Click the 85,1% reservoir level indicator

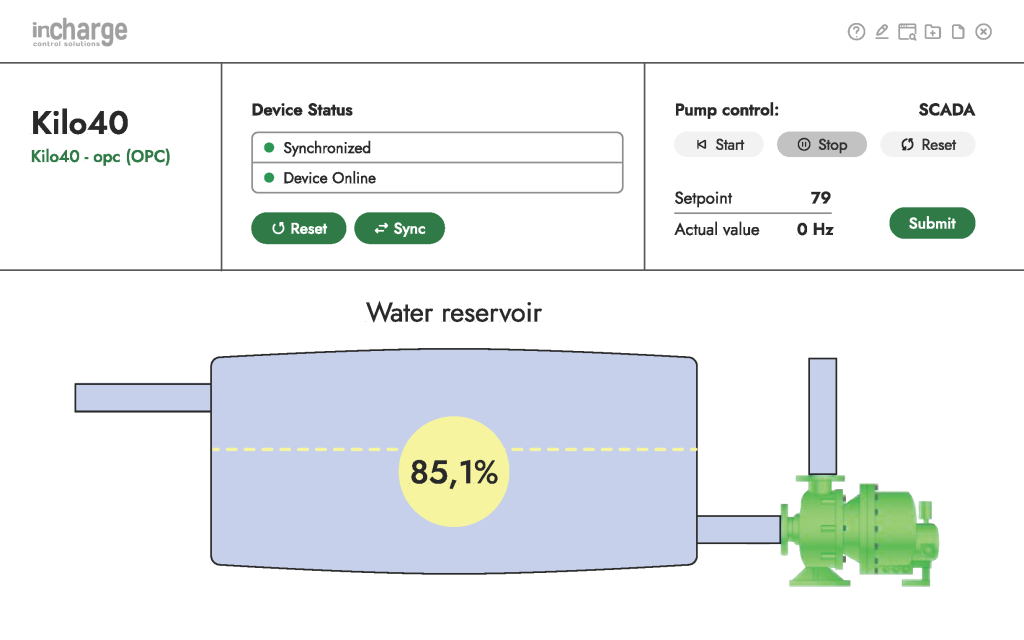pos(454,471)
